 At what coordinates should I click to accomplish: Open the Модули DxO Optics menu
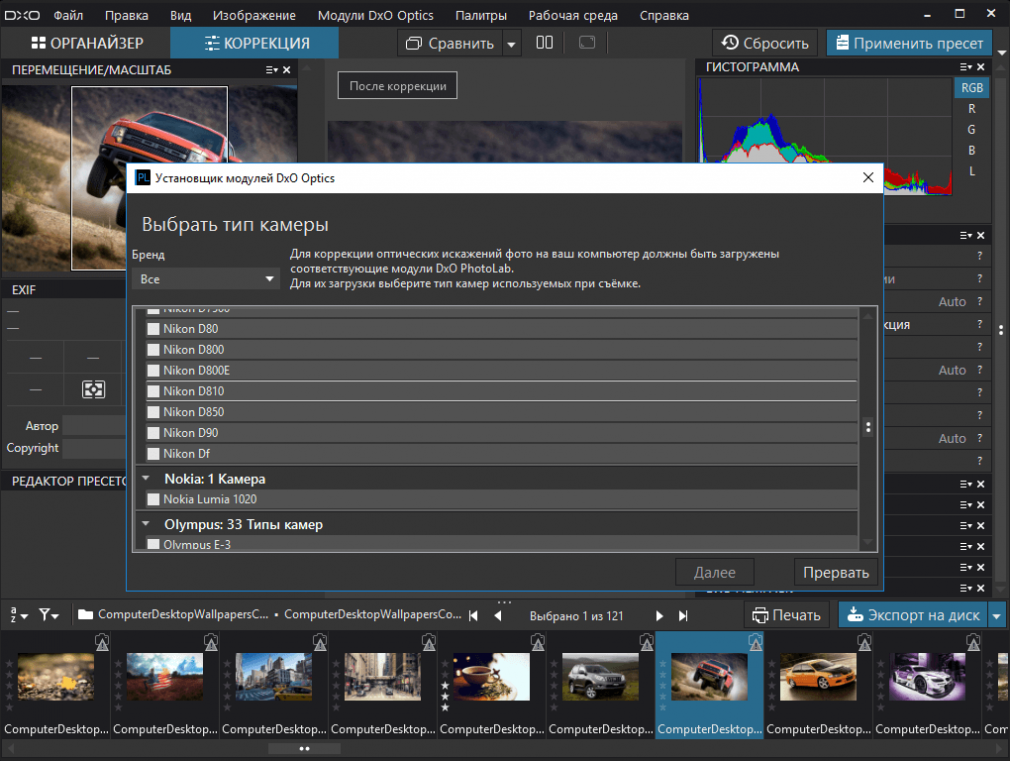(375, 15)
